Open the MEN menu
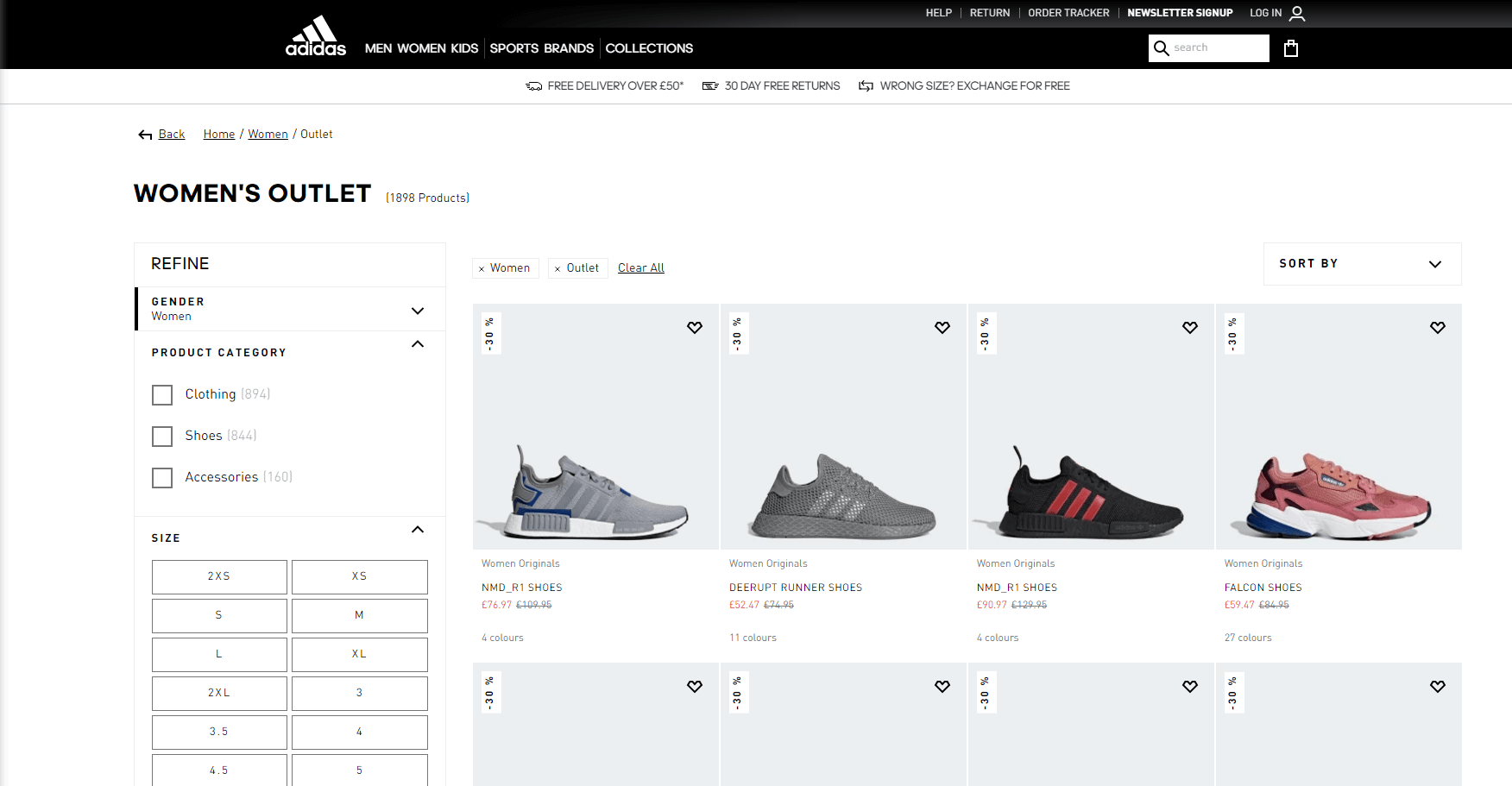The image size is (1512, 786). [378, 48]
